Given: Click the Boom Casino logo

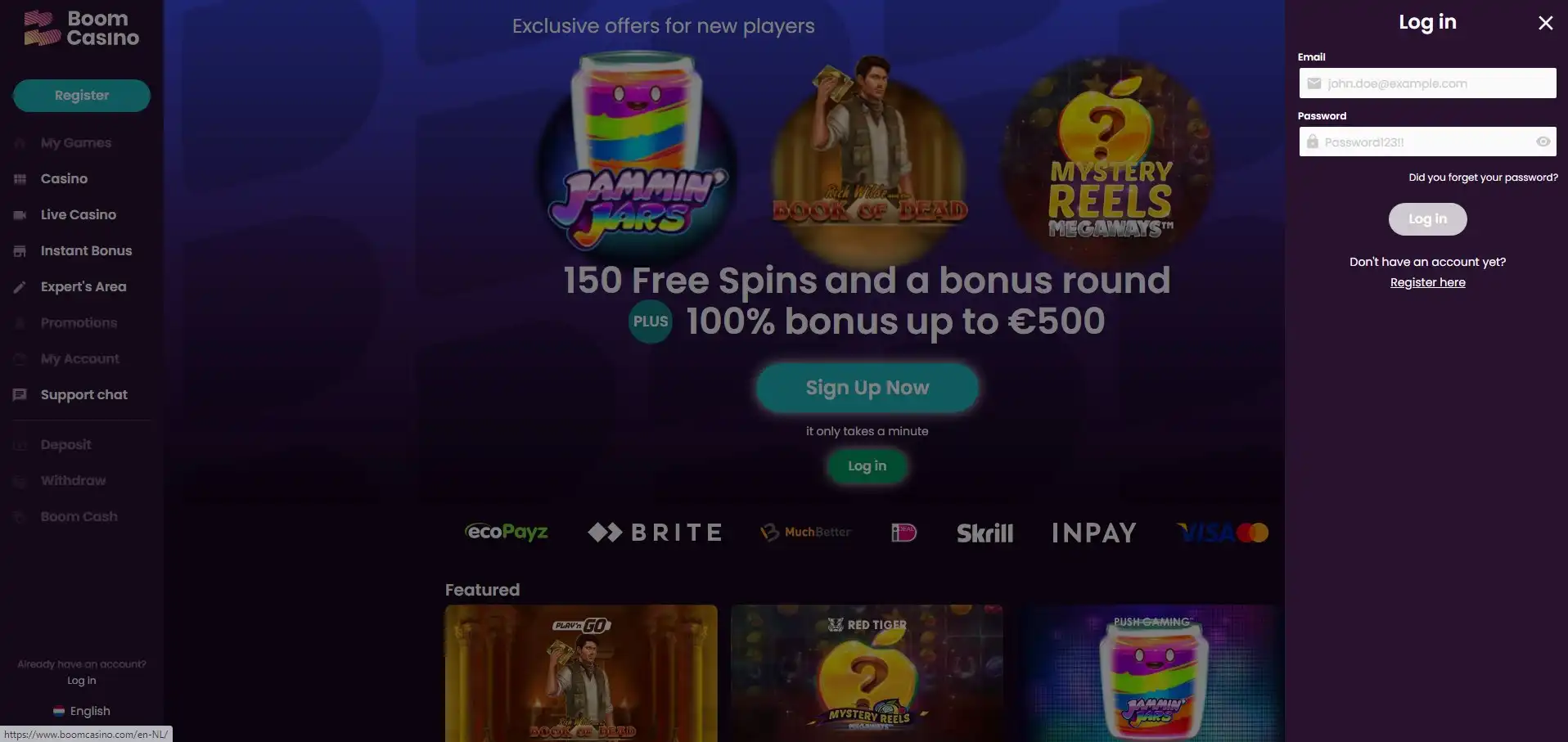Looking at the screenshot, I should click(82, 28).
